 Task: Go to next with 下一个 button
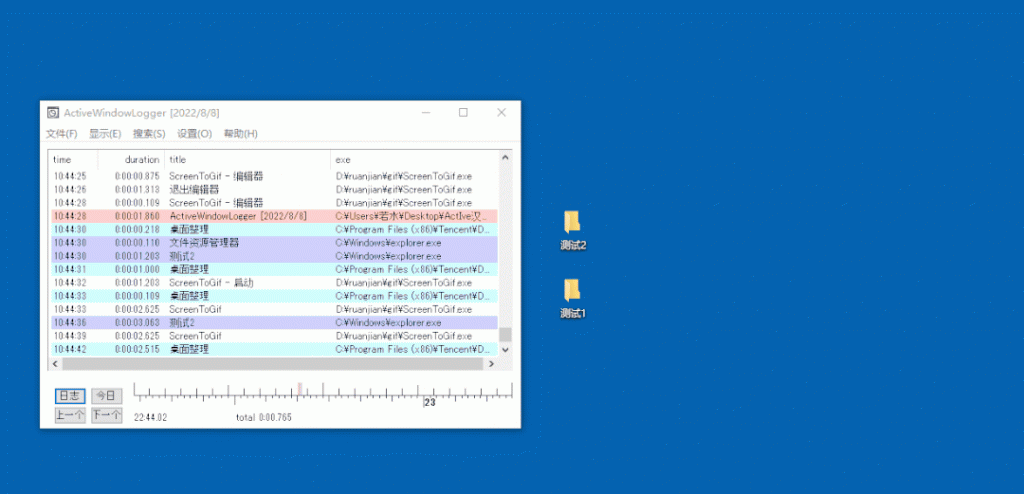[x=106, y=416]
